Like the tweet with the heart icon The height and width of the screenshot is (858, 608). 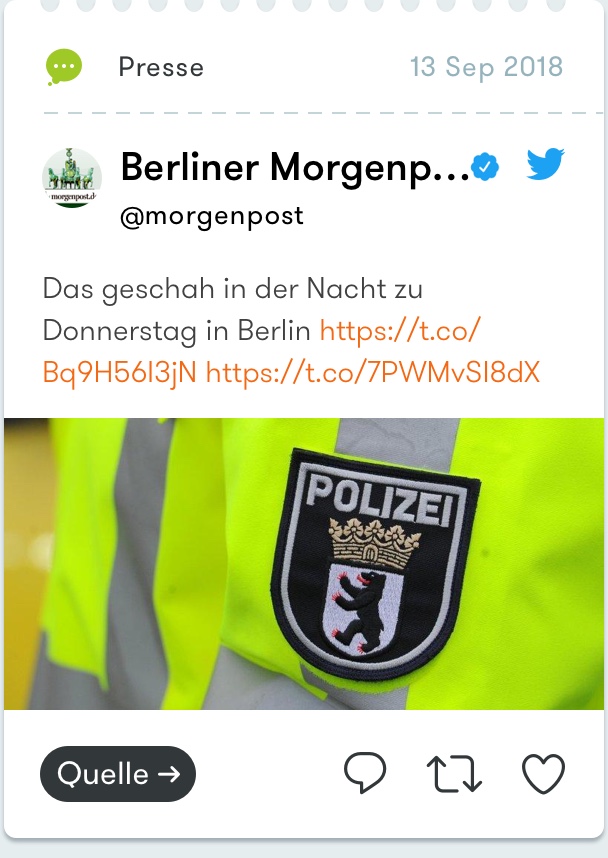[x=543, y=774]
